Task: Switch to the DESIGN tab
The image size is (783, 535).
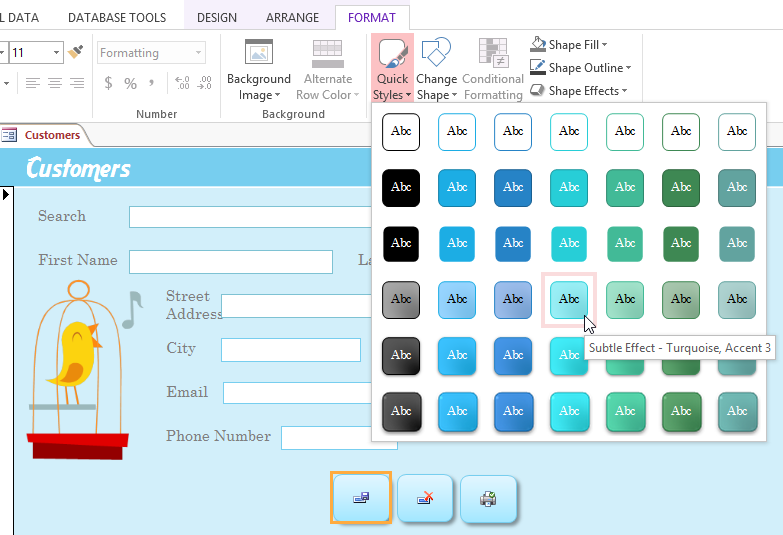Action: tap(217, 17)
